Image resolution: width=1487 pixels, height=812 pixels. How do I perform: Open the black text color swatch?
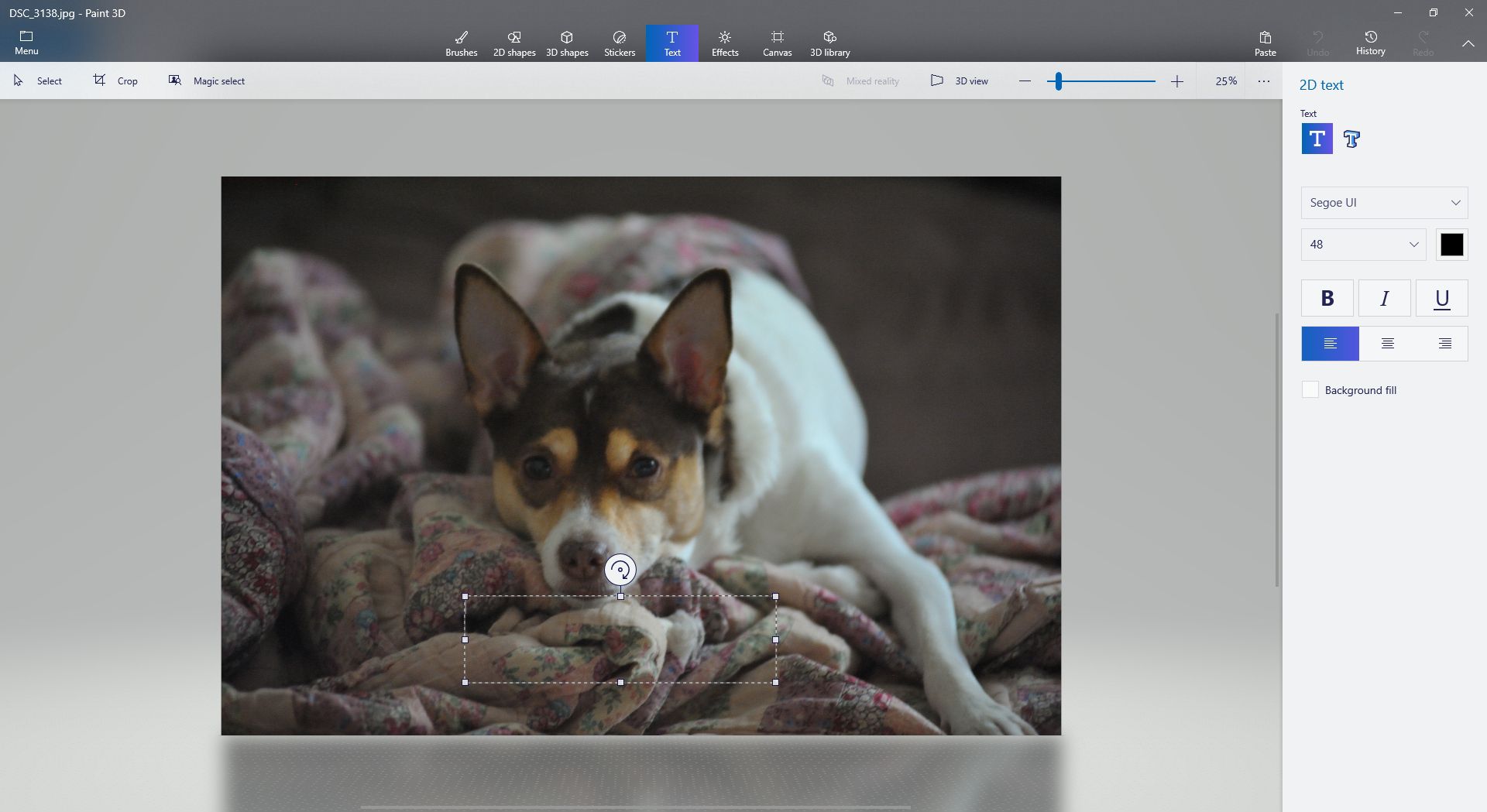(x=1451, y=245)
